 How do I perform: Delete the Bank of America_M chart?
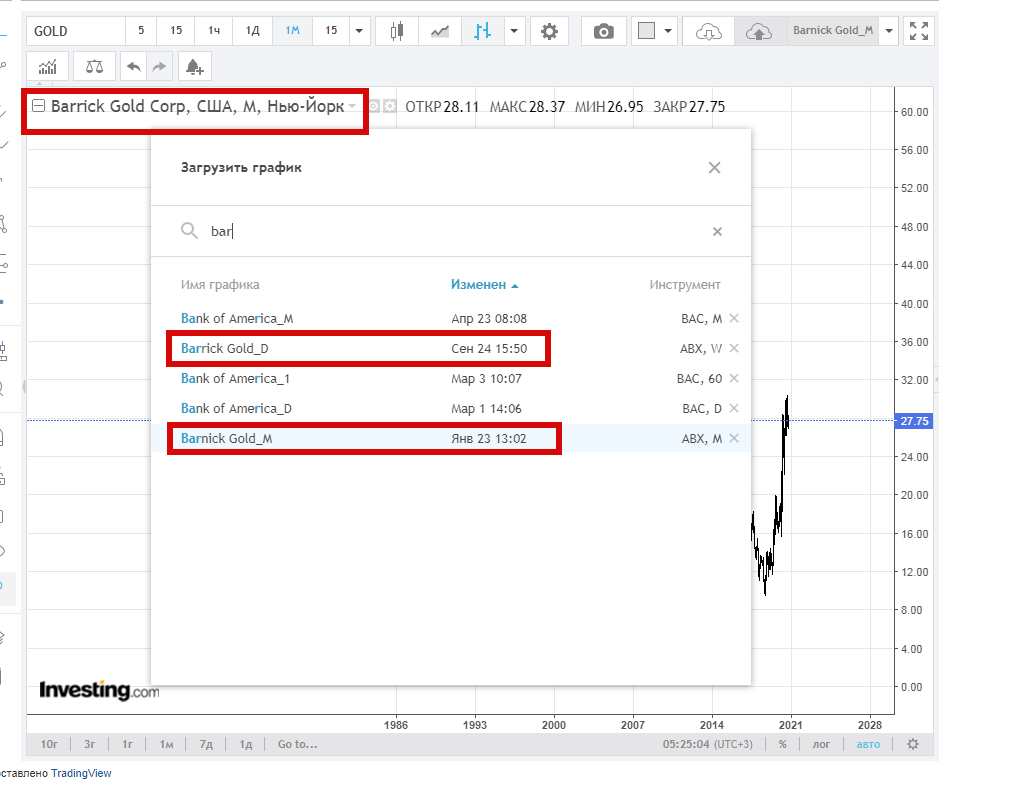pos(734,318)
